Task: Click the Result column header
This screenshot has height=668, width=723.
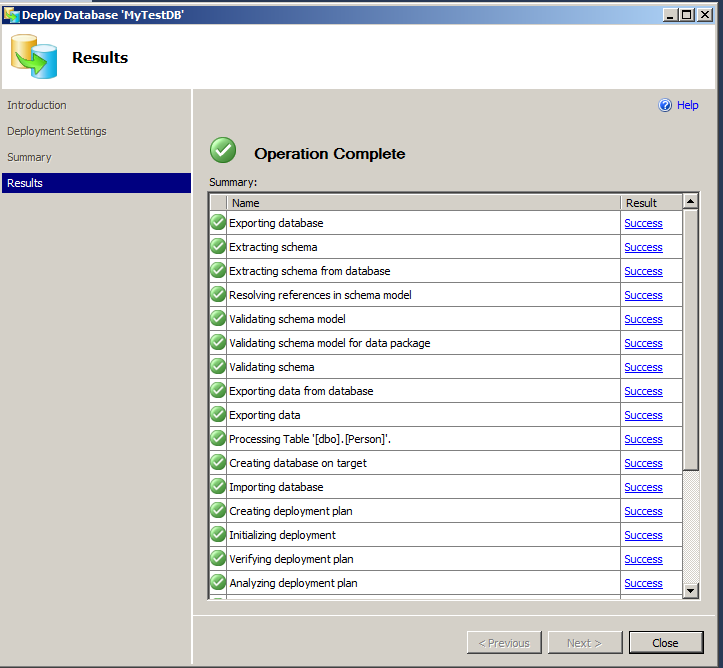Action: [650, 202]
